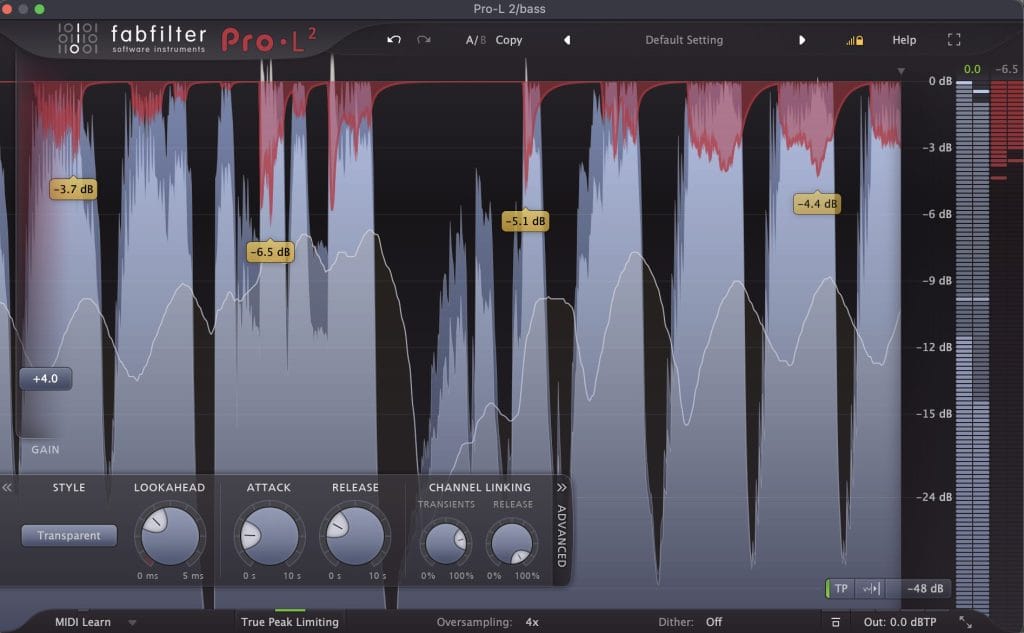Open the output options lock icon
The width and height of the screenshot is (1024, 633).
point(855,41)
